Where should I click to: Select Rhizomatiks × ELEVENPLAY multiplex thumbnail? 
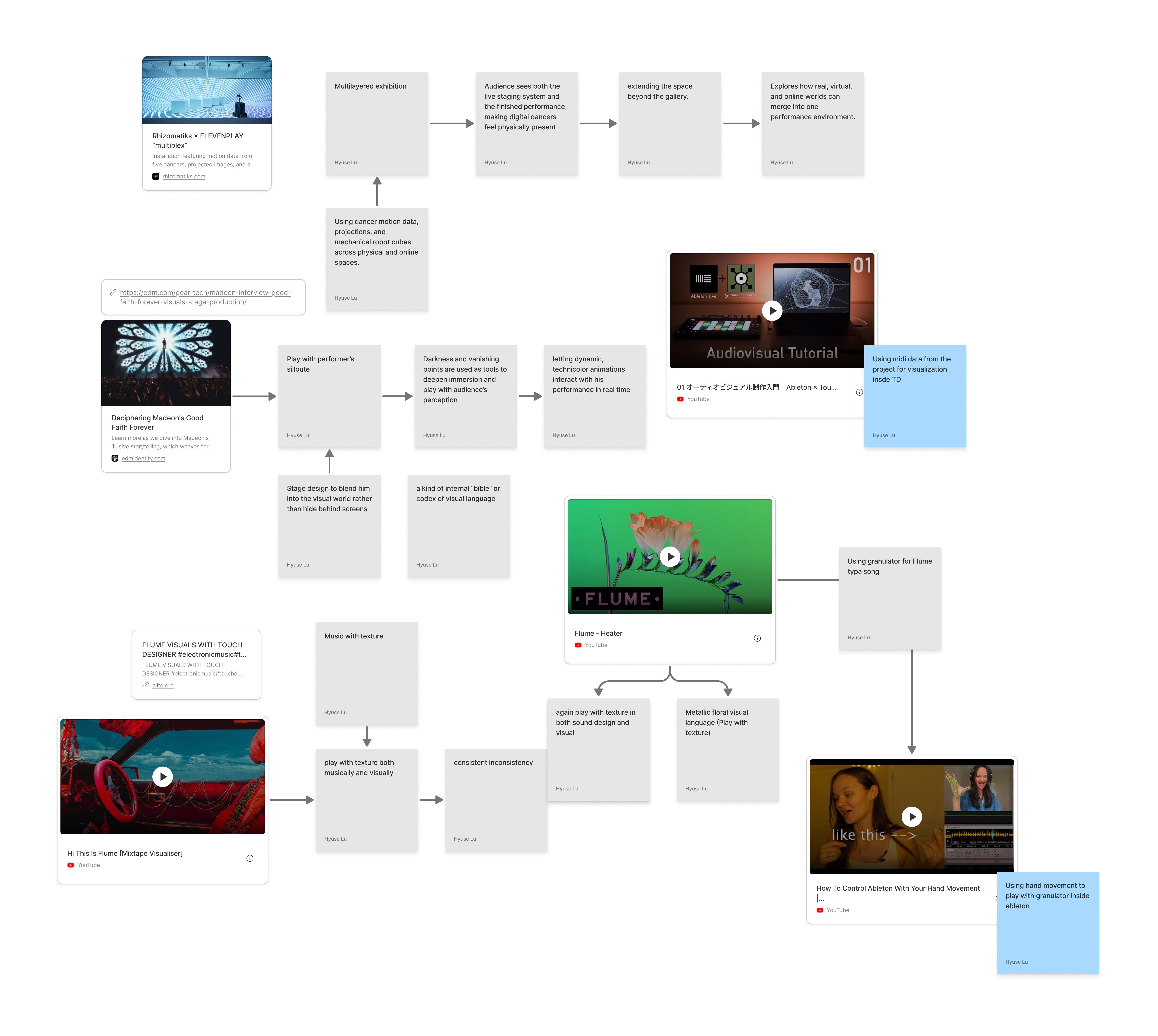coord(207,90)
